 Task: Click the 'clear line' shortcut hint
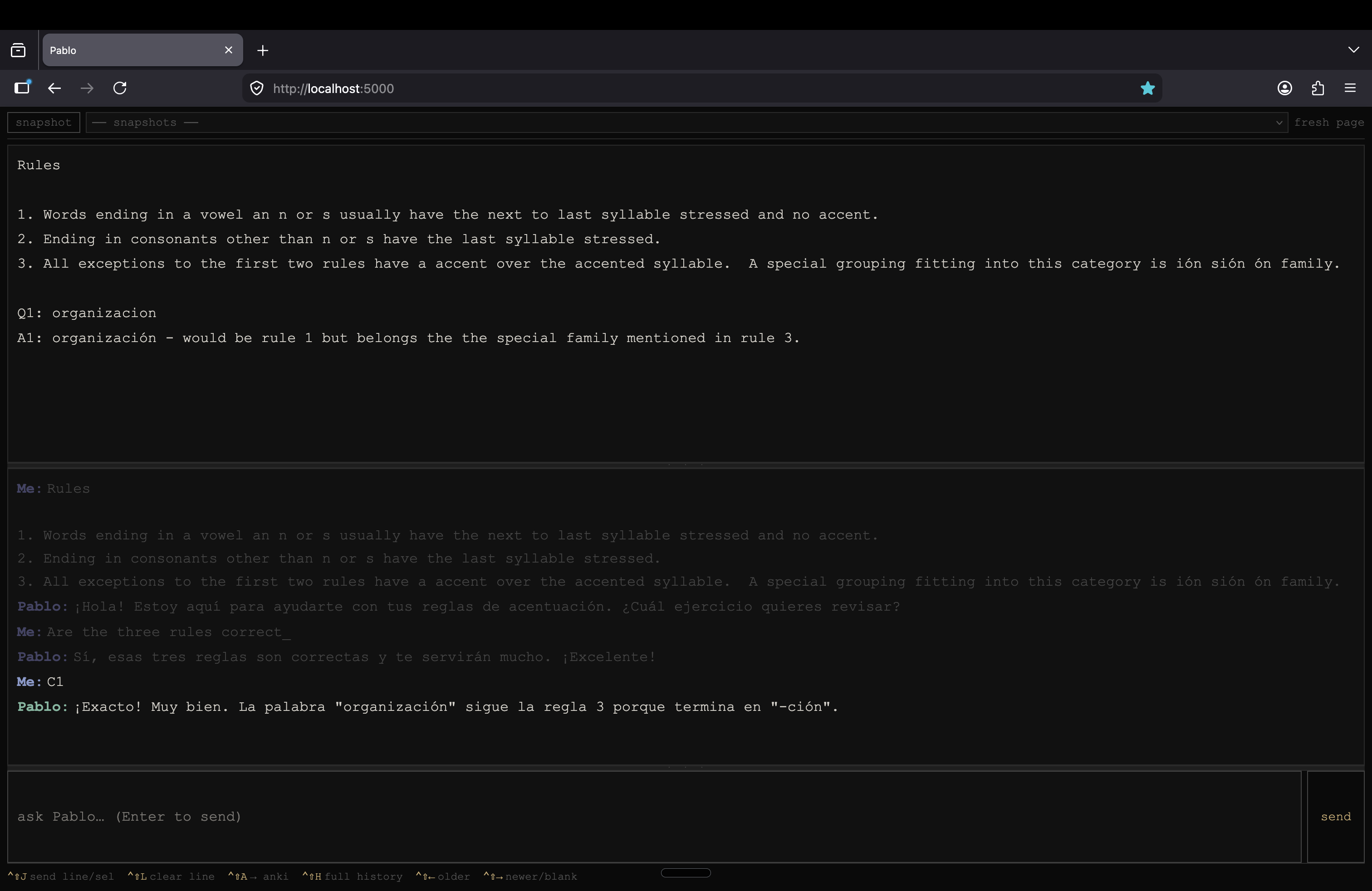click(x=171, y=876)
